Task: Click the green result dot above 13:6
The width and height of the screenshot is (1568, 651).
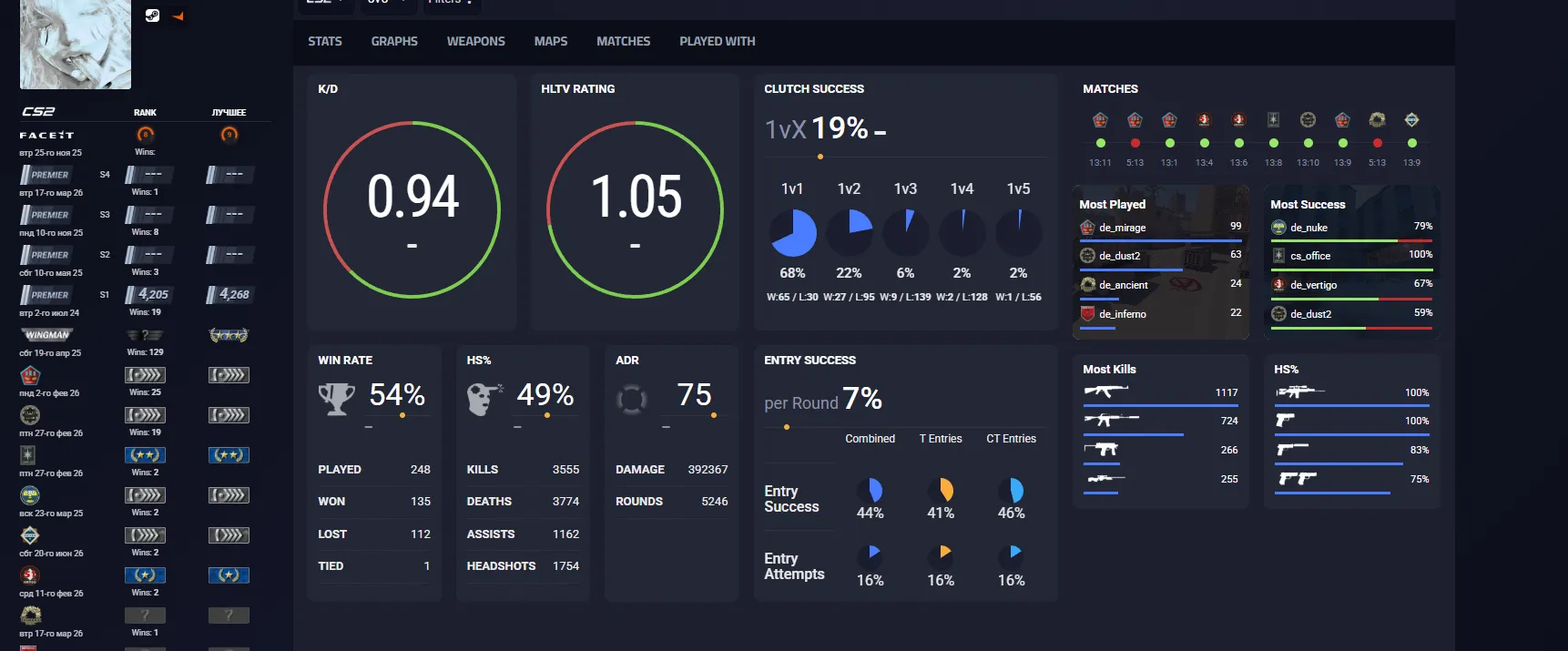Action: pos(1238,143)
